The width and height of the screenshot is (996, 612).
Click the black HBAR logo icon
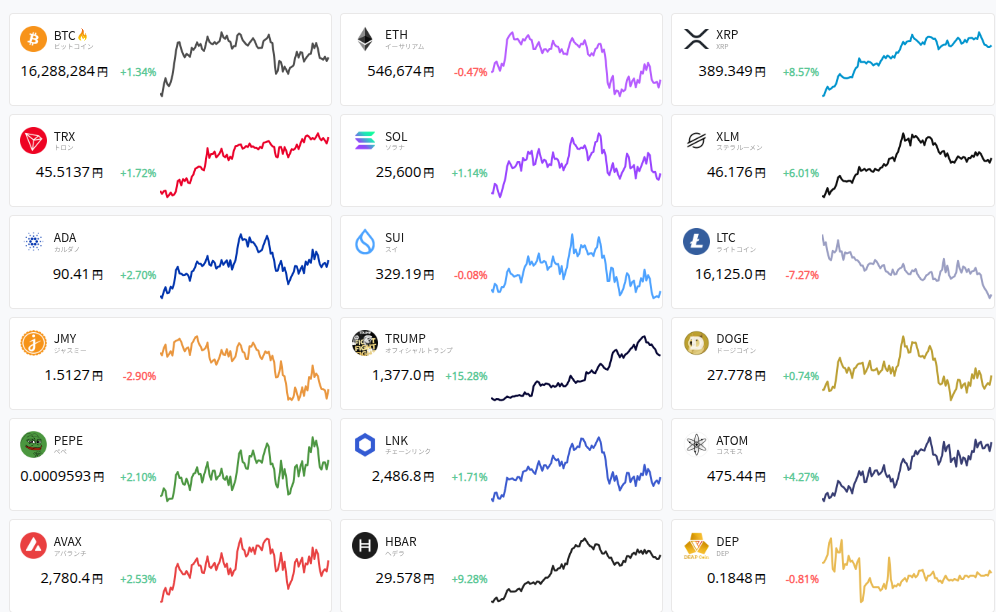coord(365,546)
